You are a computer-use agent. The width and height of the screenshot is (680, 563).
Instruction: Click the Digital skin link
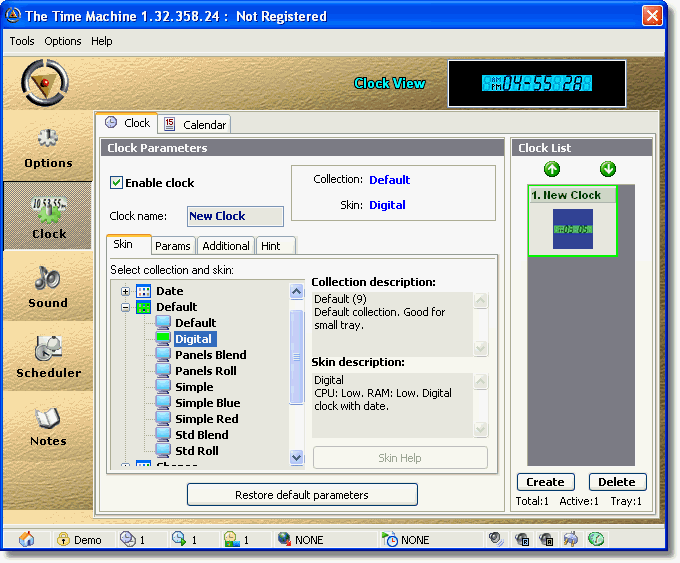(387, 205)
